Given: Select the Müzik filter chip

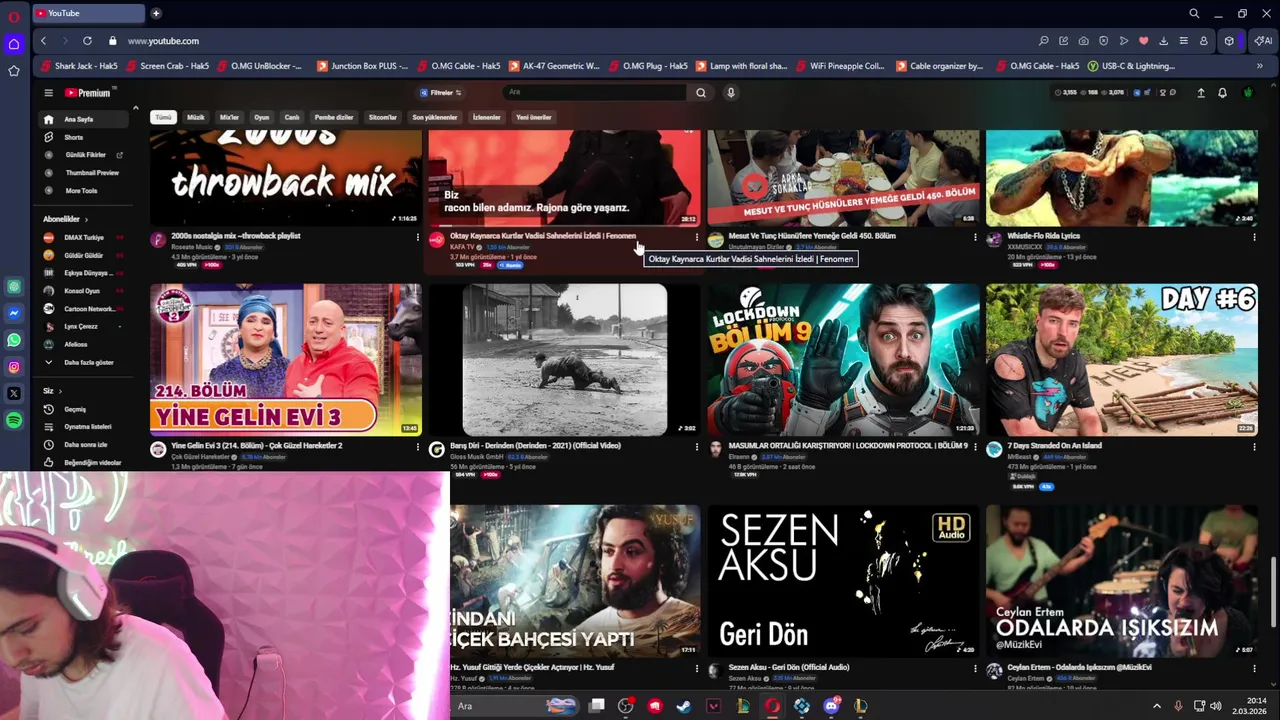Looking at the screenshot, I should (x=196, y=117).
